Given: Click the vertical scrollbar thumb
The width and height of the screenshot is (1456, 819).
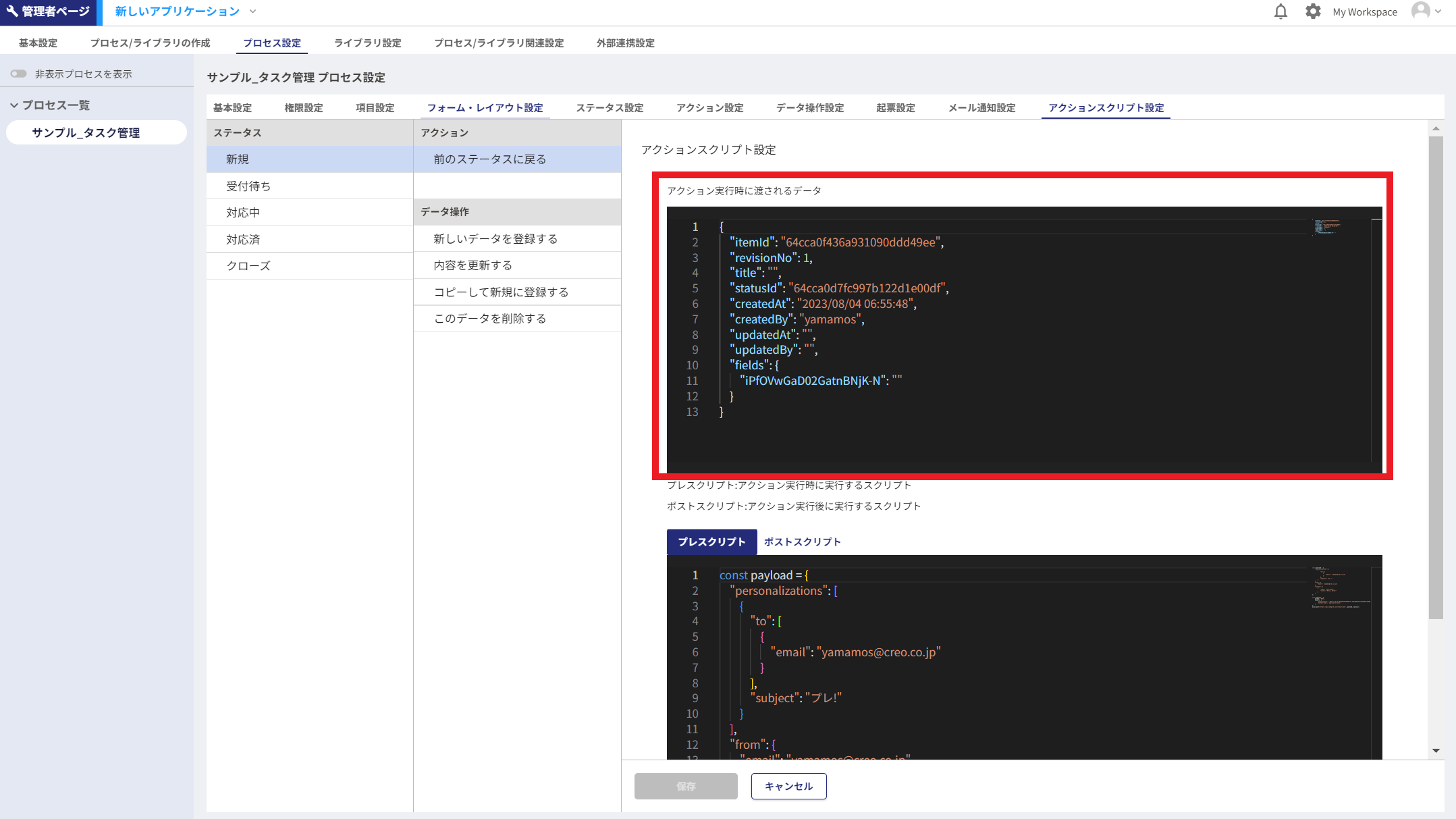Looking at the screenshot, I should coord(1436,378).
